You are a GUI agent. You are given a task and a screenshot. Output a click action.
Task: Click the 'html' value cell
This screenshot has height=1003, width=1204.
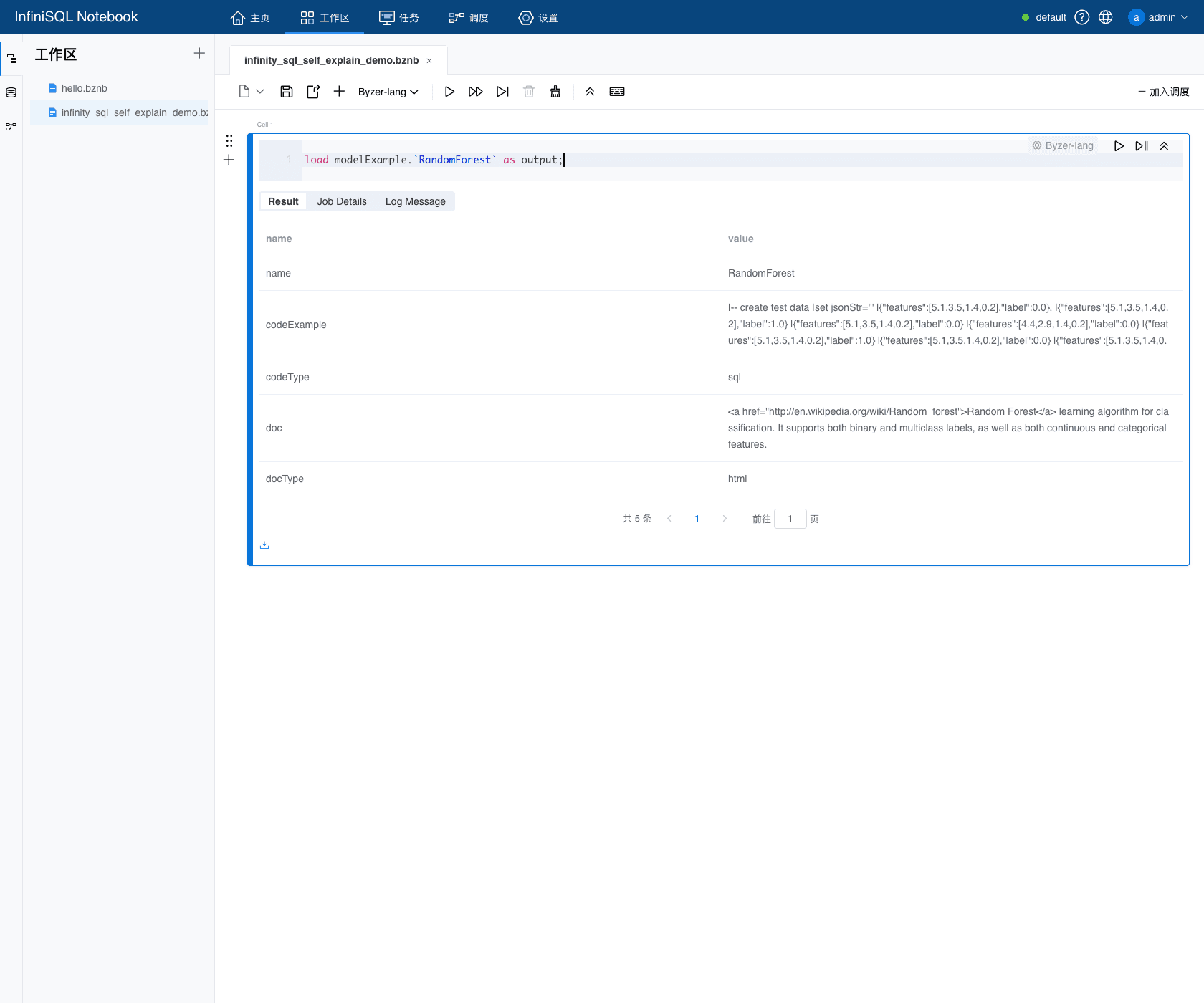click(x=737, y=479)
